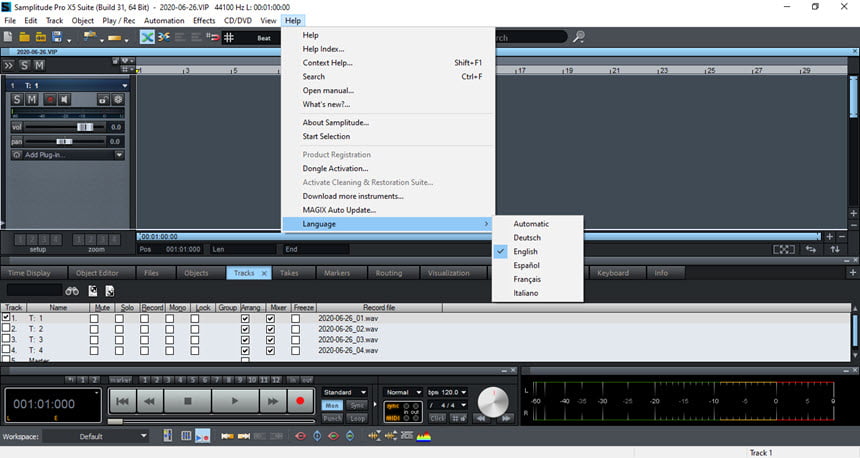
Task: Click the scrub jog wheel knob
Action: pos(493,402)
